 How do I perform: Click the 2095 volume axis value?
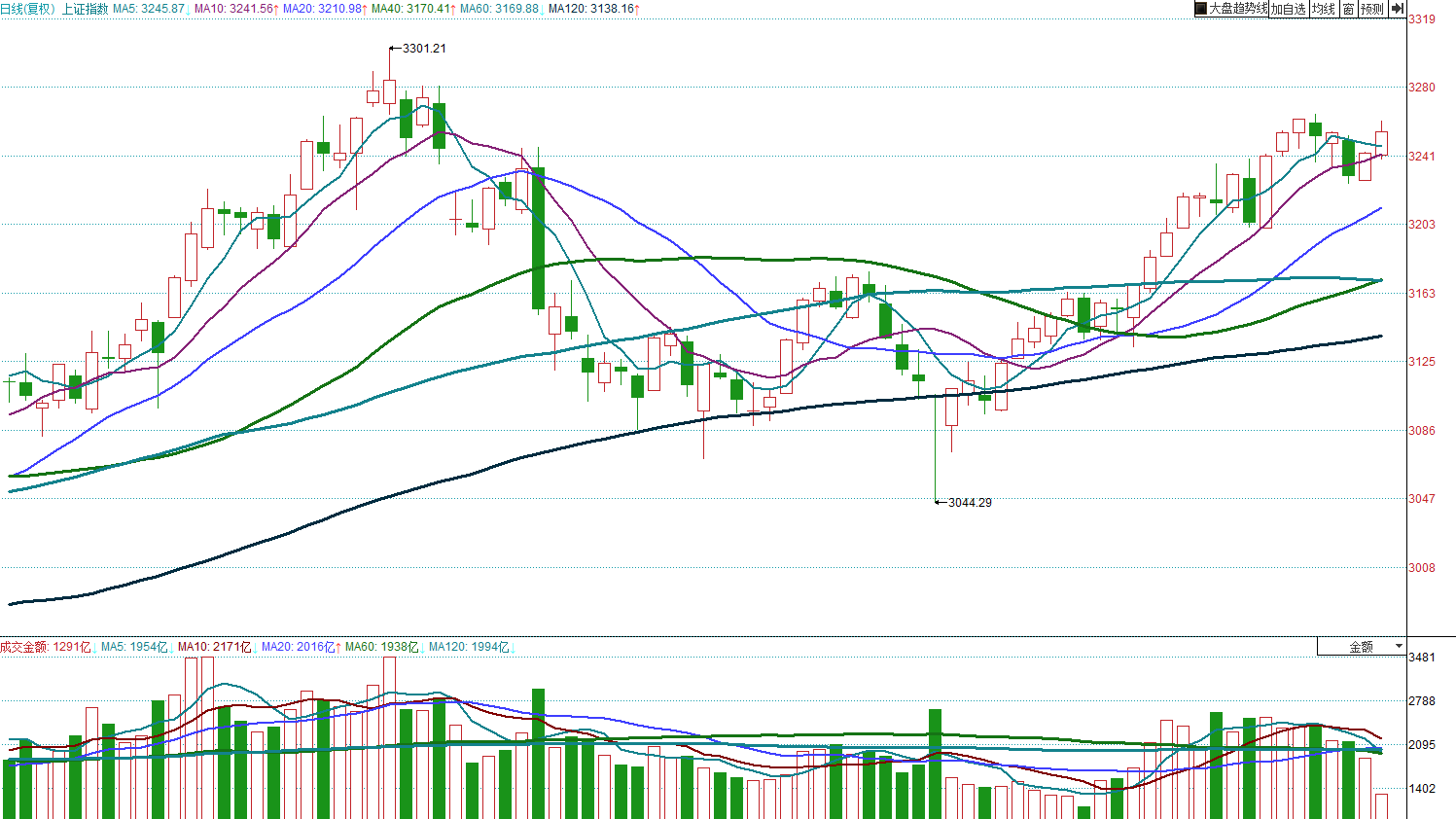point(1422,745)
